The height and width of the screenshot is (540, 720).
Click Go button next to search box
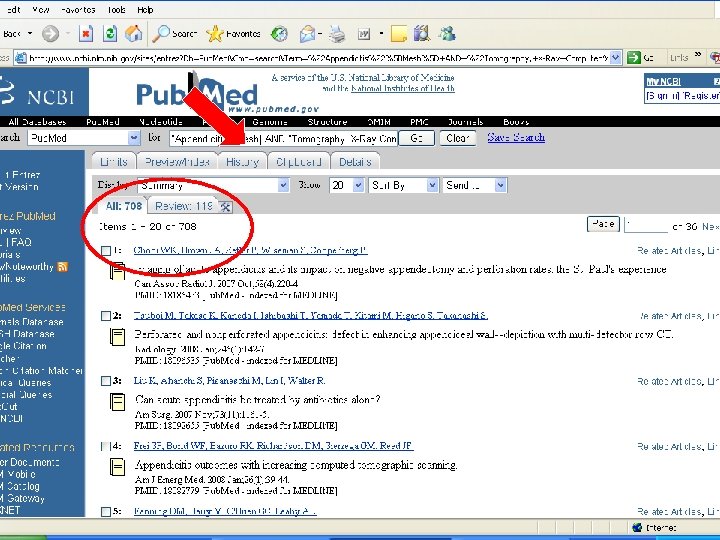click(416, 138)
